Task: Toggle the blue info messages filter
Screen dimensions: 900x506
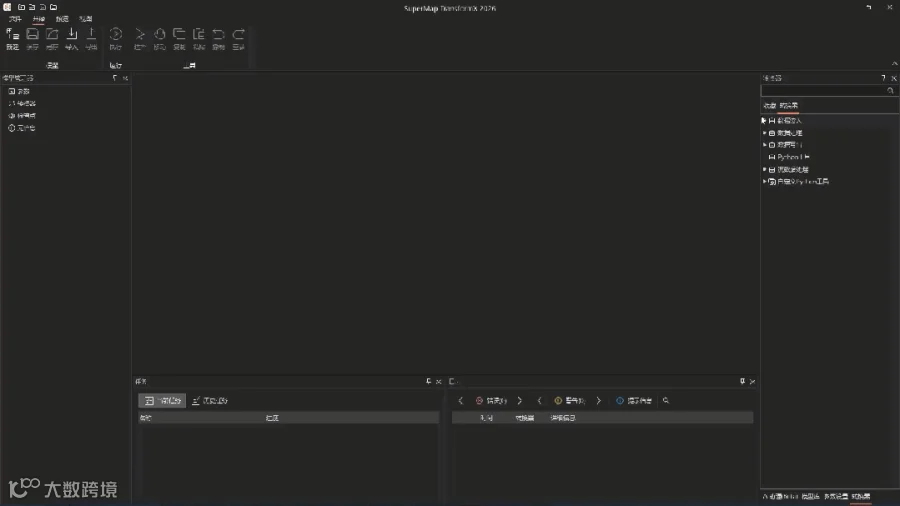Action: tap(634, 400)
